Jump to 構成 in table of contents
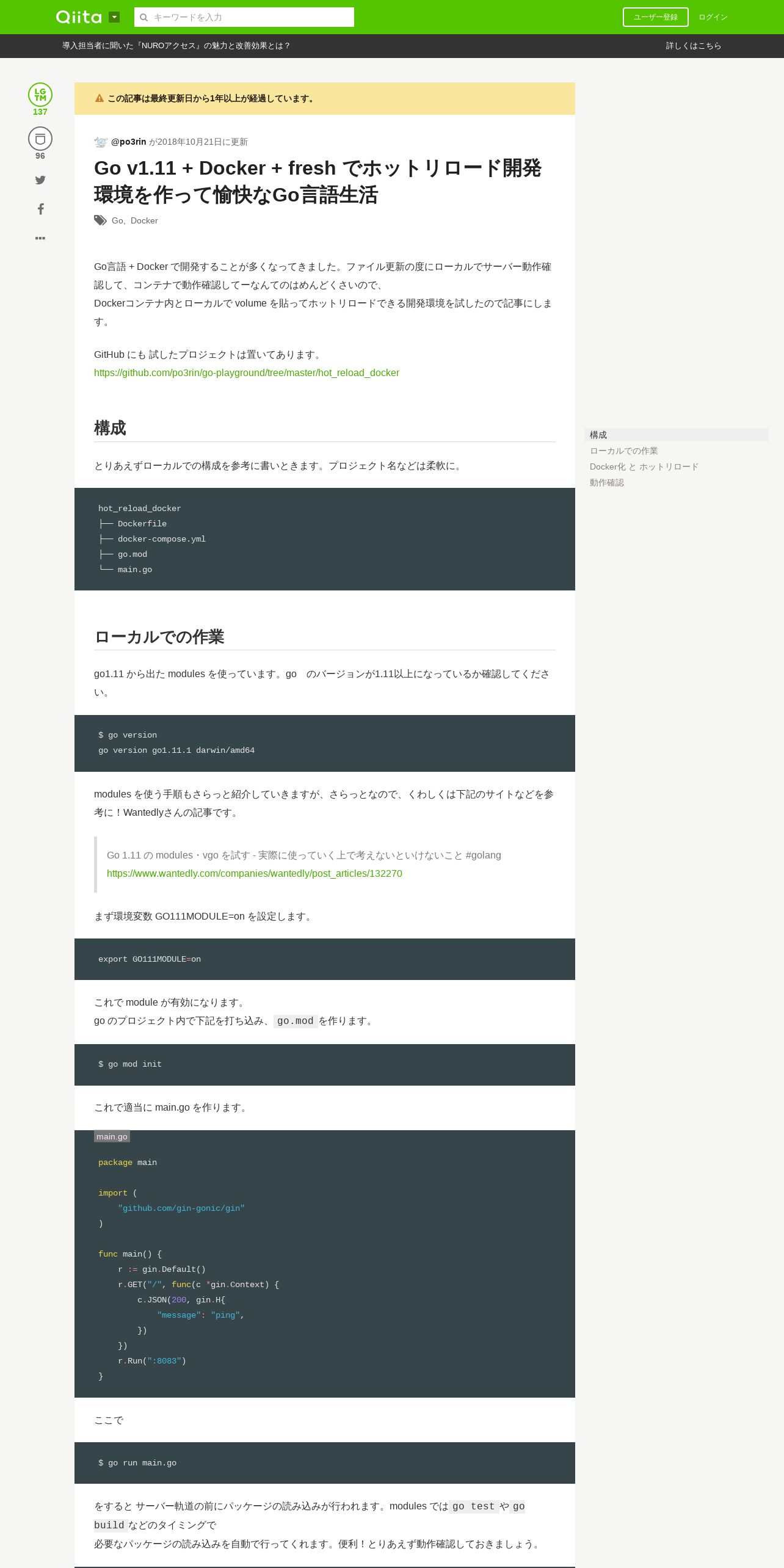The height and width of the screenshot is (1568, 784). point(677,435)
